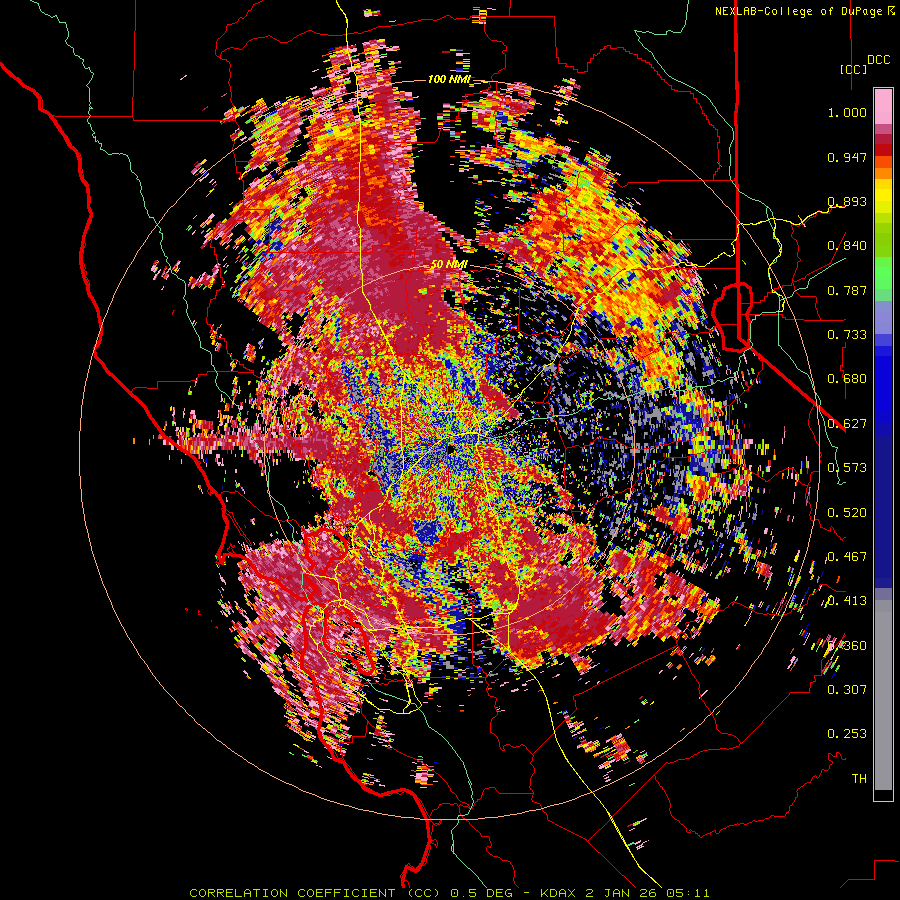Pick the light pink swatch beside 1.000
900x900 pixels.
point(883,107)
